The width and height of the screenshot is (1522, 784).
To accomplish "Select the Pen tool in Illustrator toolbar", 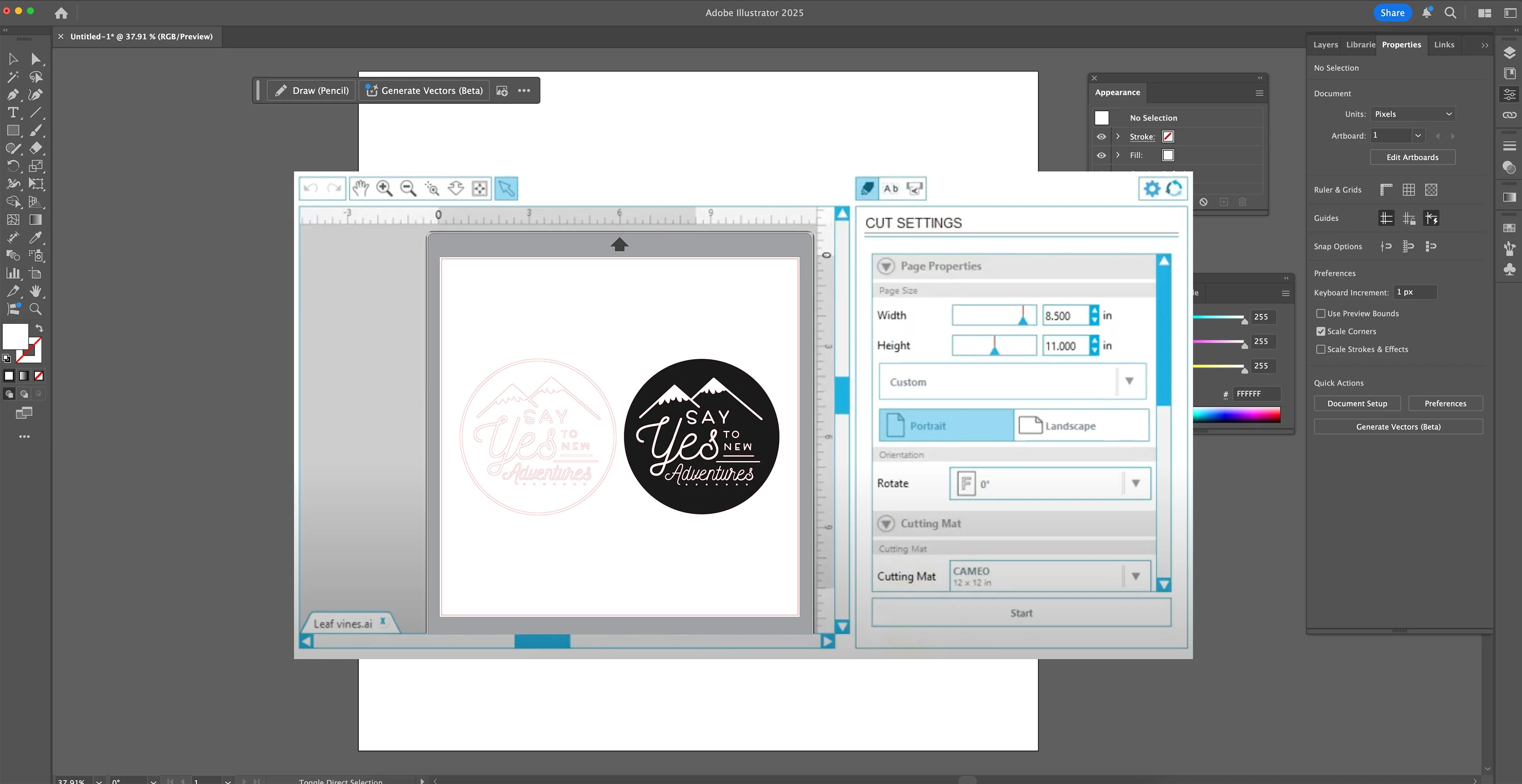I will (x=13, y=94).
